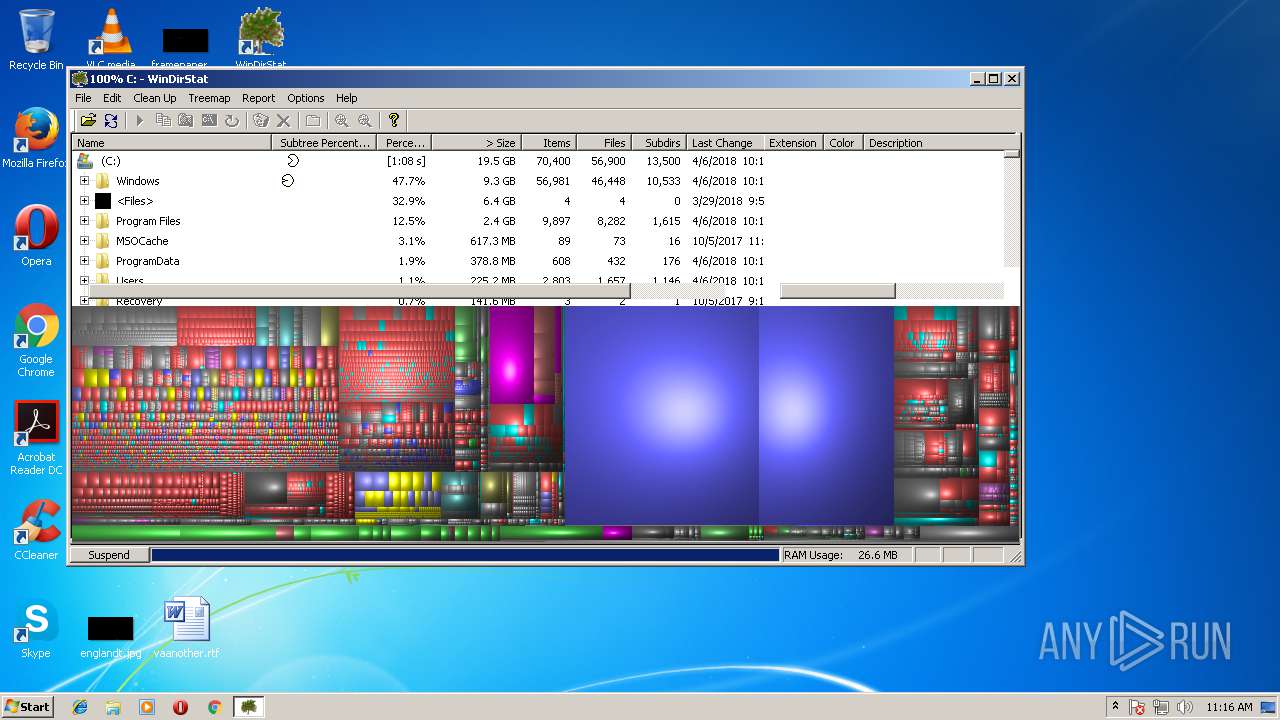Viewport: 1280px width, 720px height.
Task: Select vaanother.rtf desktop file
Action: (187, 629)
